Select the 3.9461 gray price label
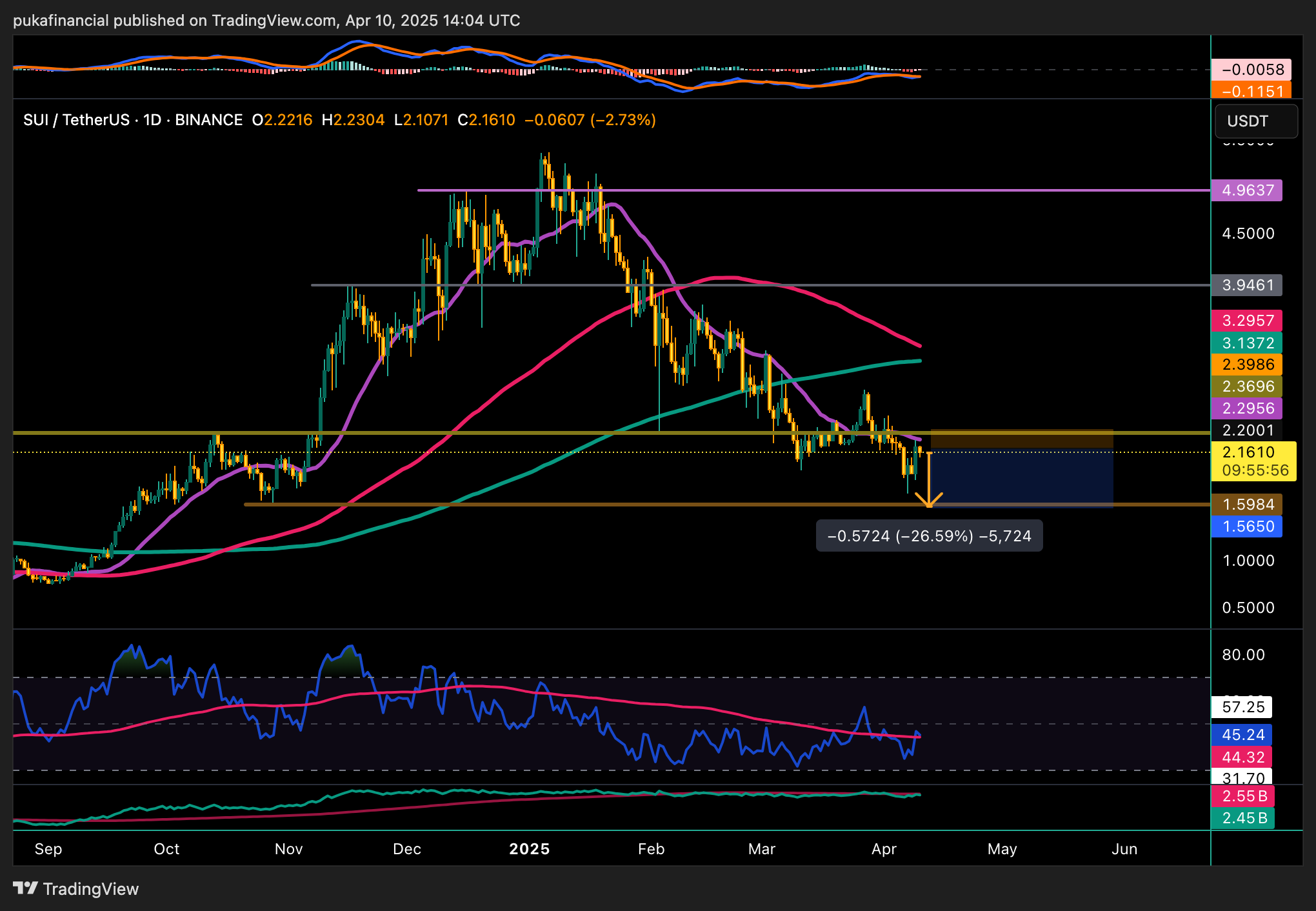Image resolution: width=1316 pixels, height=911 pixels. pyautogui.click(x=1246, y=285)
